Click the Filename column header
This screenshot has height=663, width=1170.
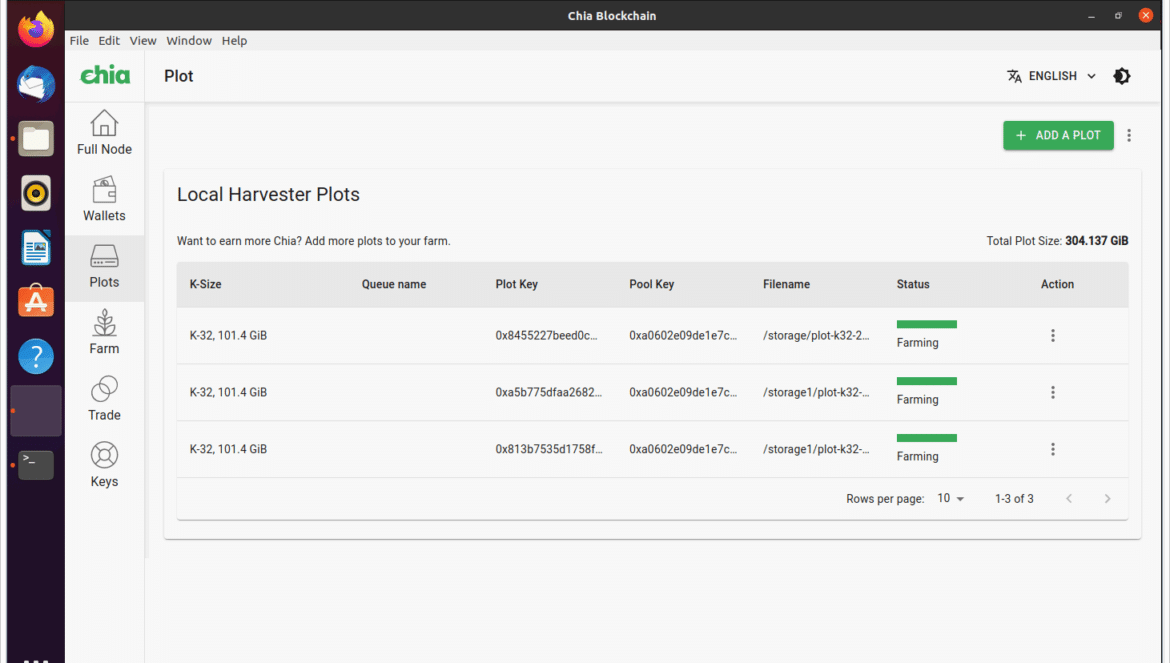click(786, 284)
